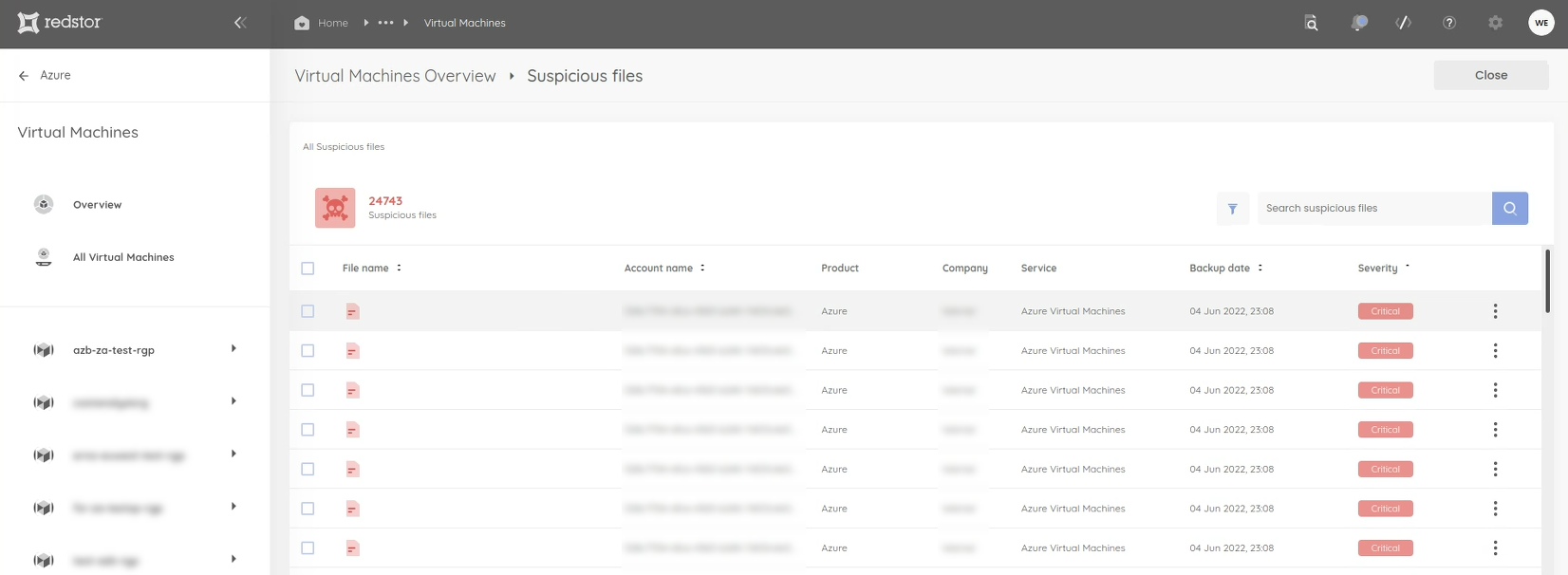Open the help question mark icon

pyautogui.click(x=1449, y=23)
